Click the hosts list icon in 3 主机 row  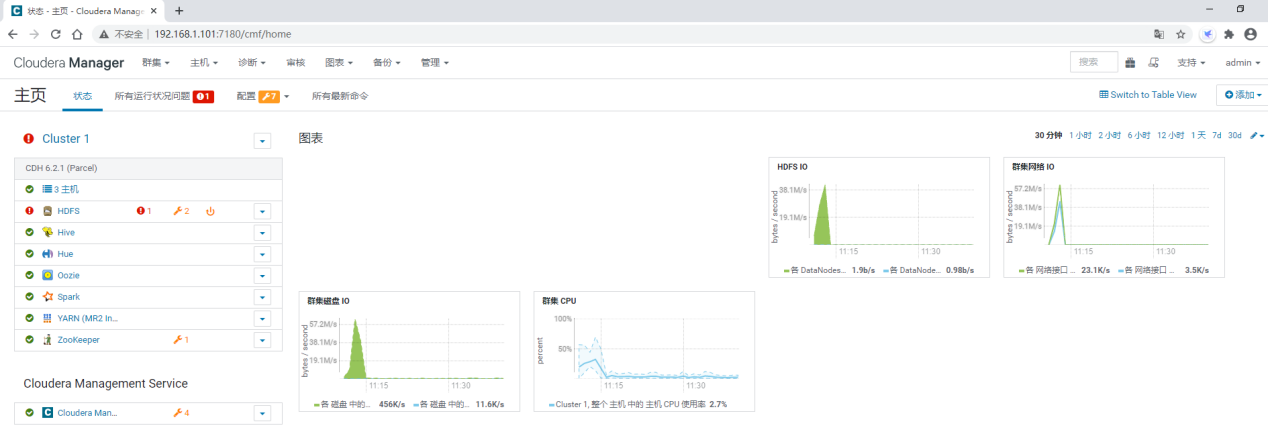tap(47, 189)
